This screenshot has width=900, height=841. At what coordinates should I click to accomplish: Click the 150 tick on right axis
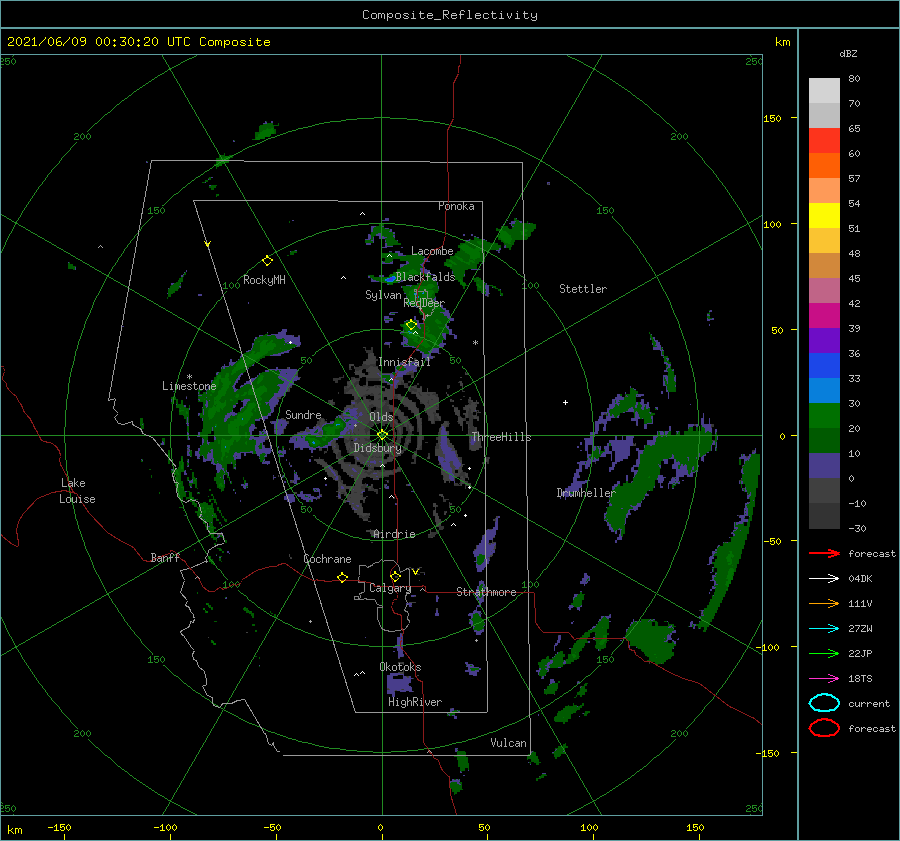[x=772, y=118]
